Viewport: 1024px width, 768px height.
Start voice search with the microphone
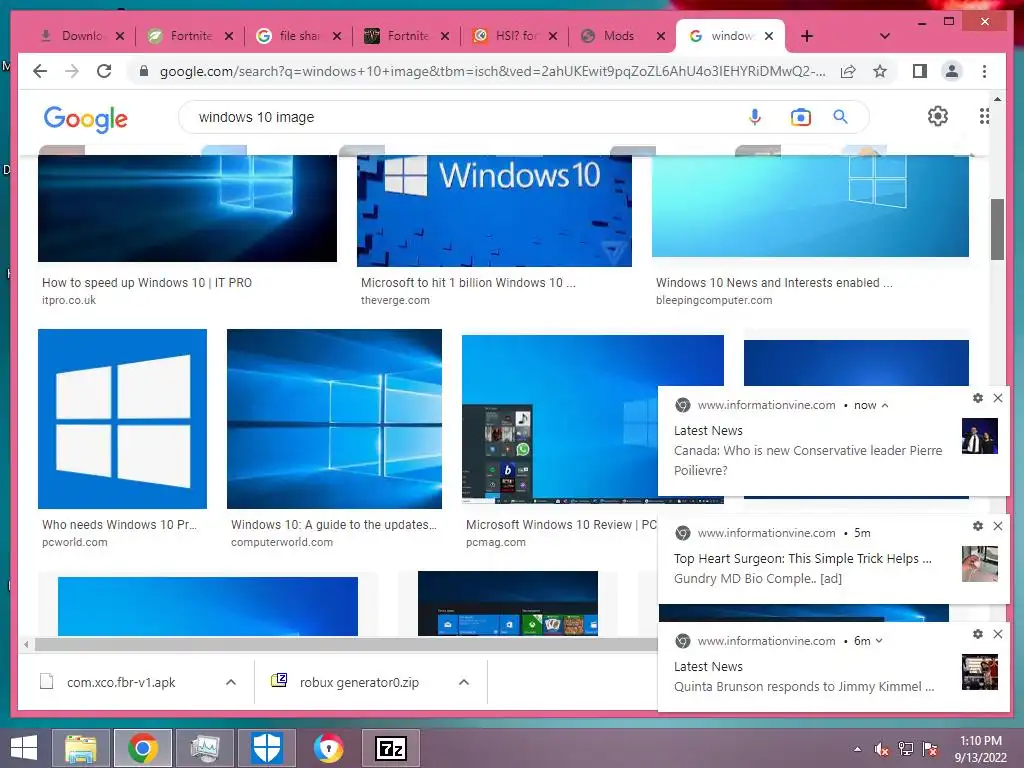(754, 117)
